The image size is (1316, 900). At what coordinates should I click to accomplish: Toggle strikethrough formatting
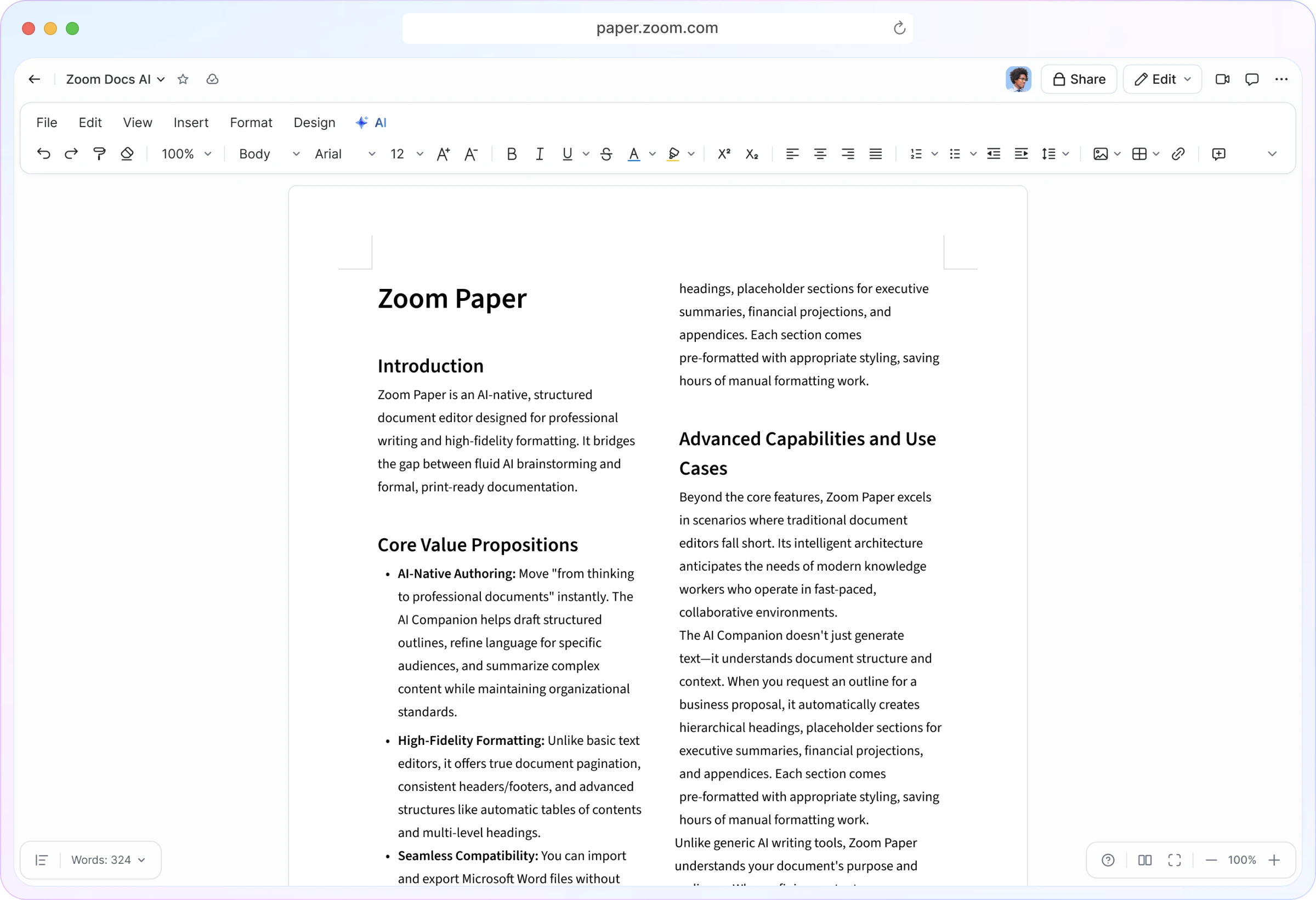click(606, 154)
